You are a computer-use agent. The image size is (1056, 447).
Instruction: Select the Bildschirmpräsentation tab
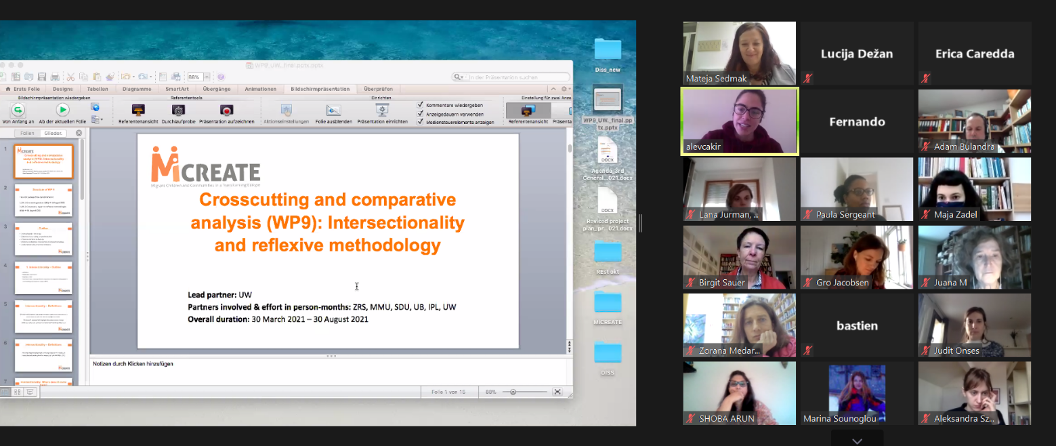[319, 89]
